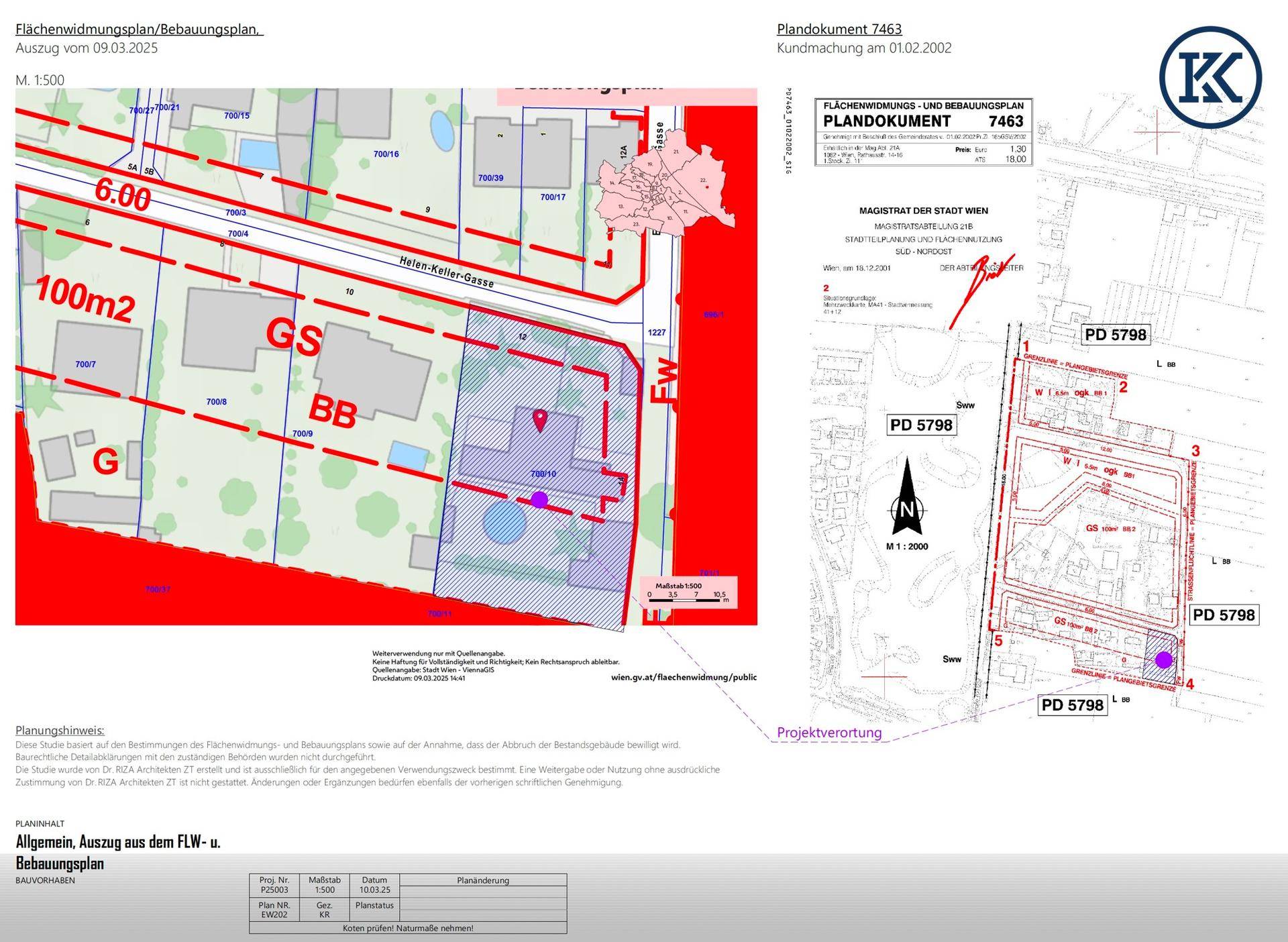Select the Helen-Keller-Gasse street label

447,273
